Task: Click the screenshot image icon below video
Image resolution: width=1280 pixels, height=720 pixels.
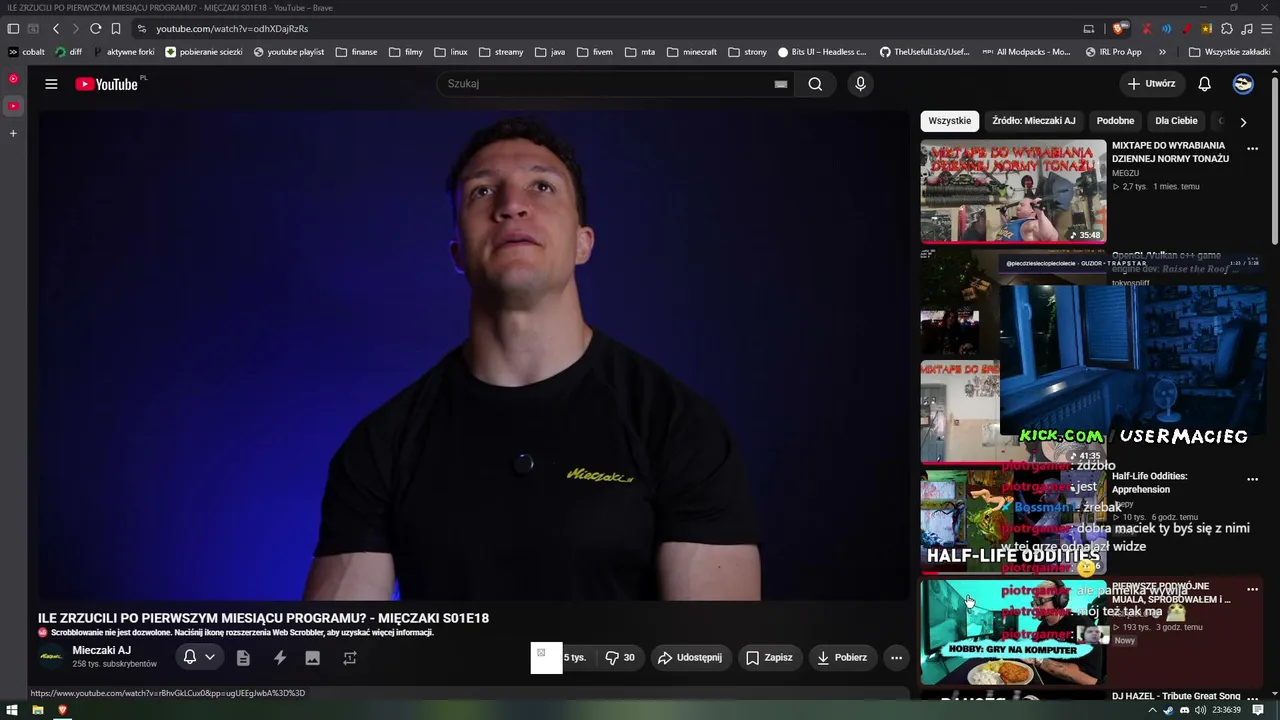Action: click(x=313, y=658)
